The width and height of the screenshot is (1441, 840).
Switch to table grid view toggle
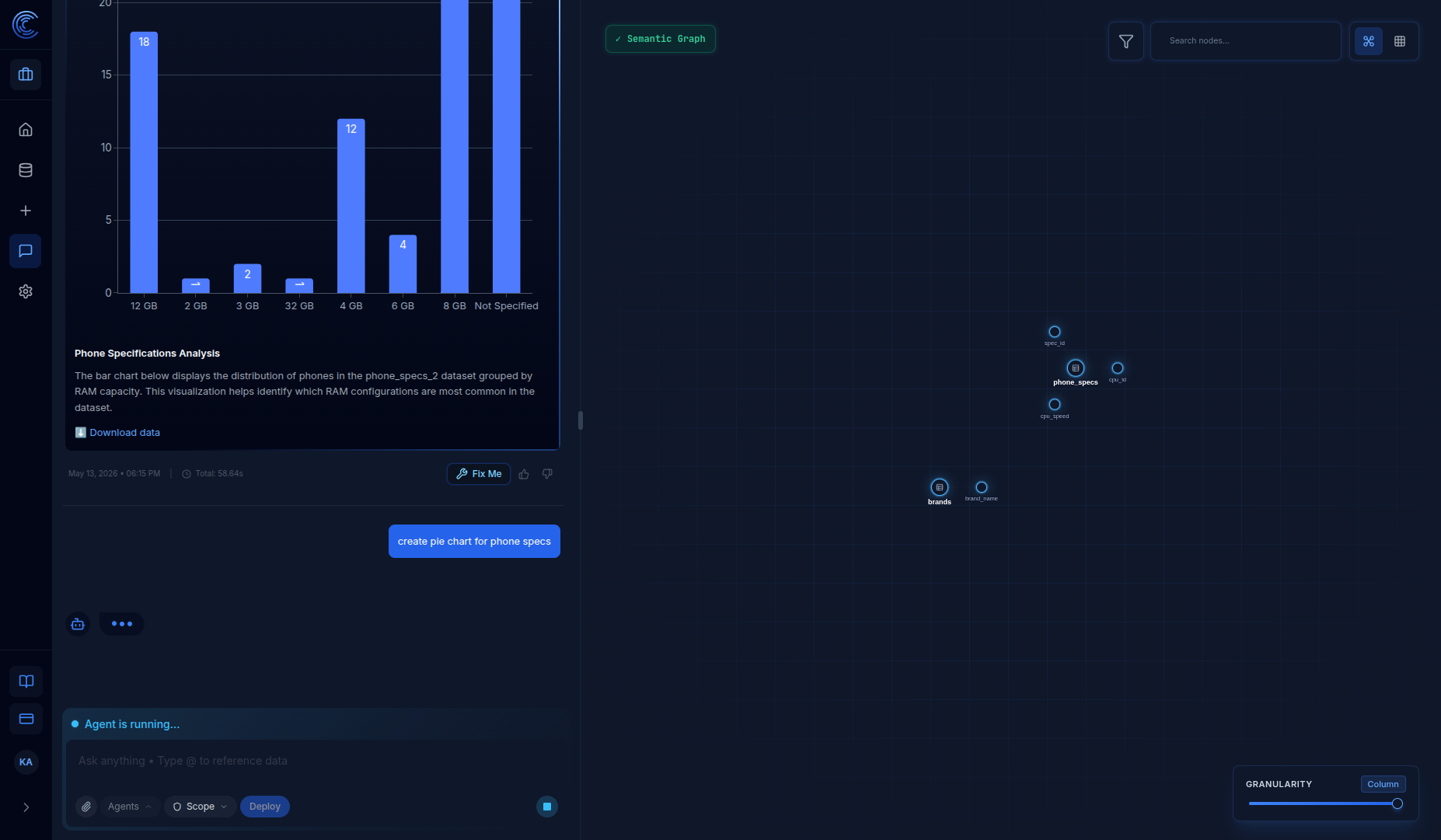click(1400, 41)
